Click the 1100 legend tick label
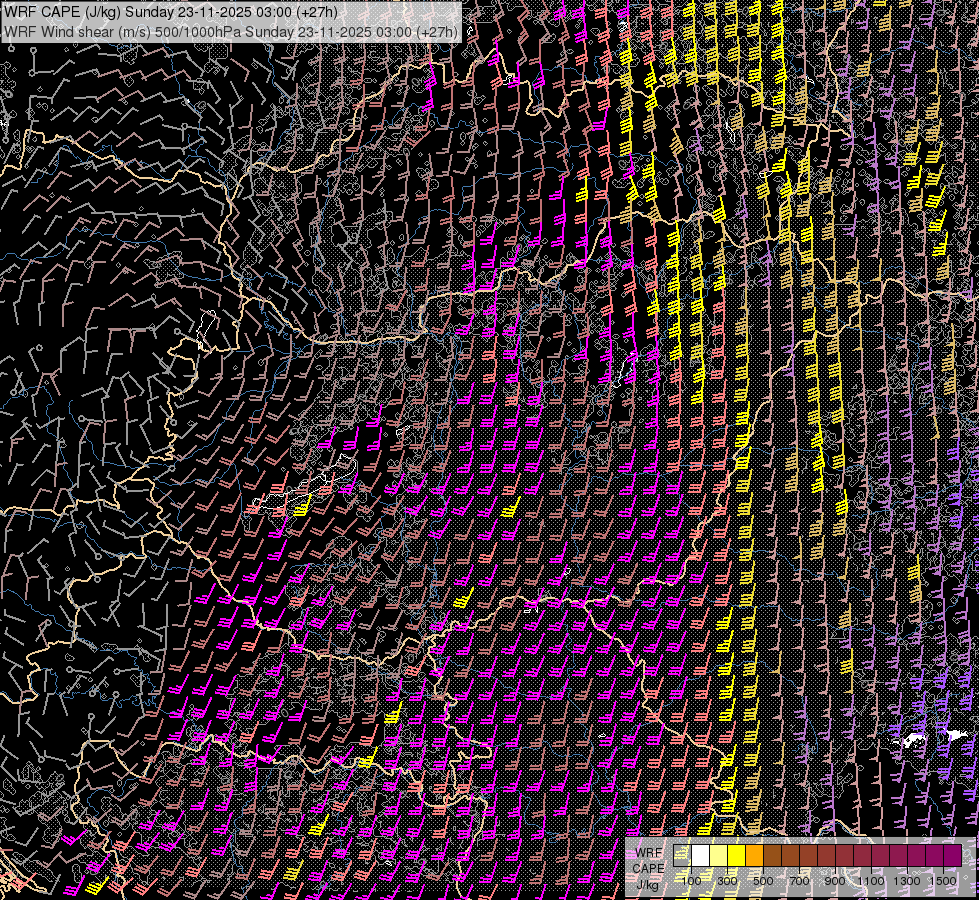 [871, 881]
